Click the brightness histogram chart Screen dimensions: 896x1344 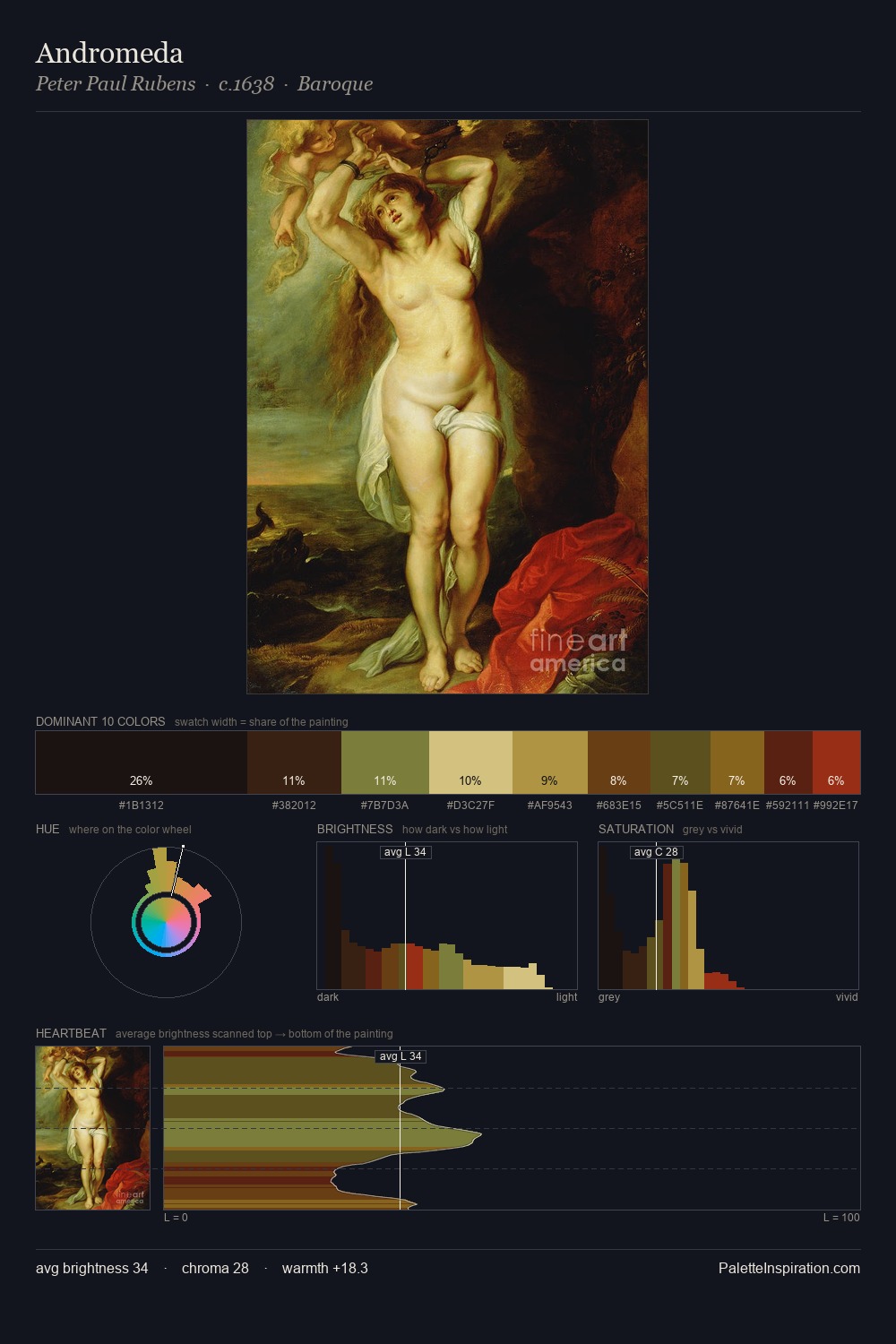click(447, 916)
